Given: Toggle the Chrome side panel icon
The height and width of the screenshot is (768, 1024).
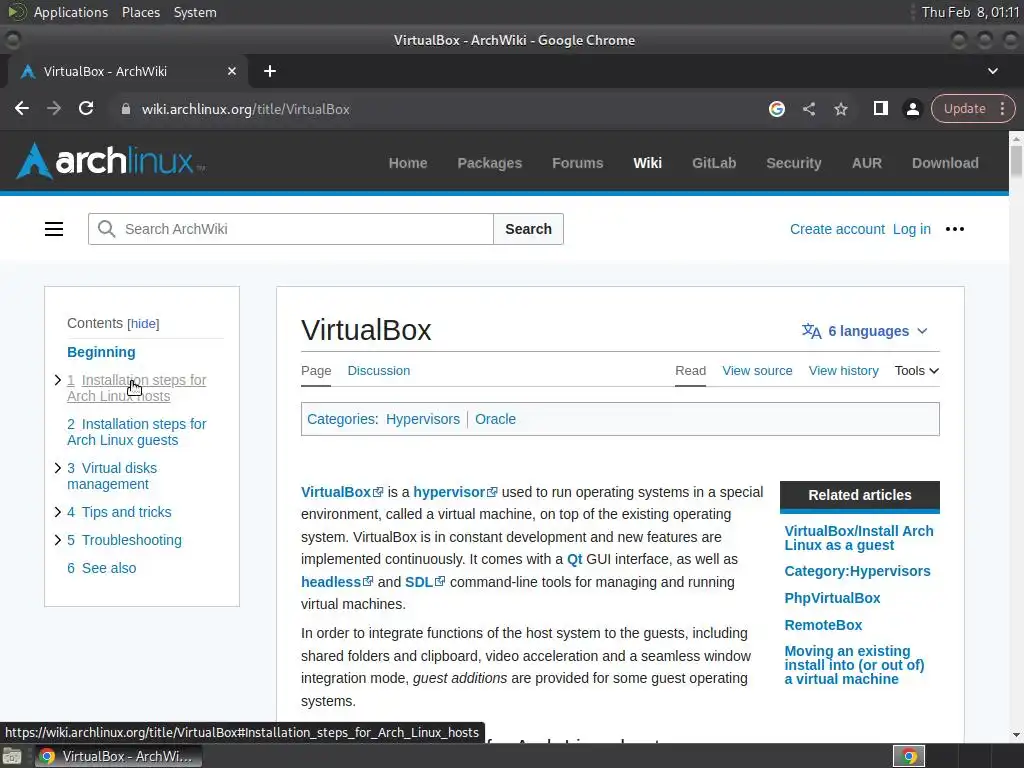Looking at the screenshot, I should point(880,108).
